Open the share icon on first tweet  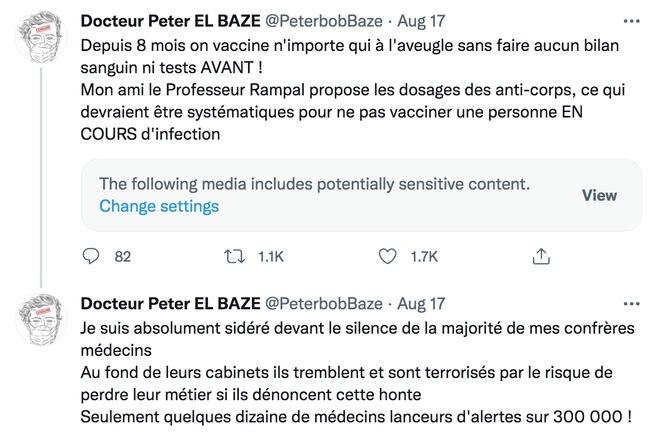click(539, 256)
